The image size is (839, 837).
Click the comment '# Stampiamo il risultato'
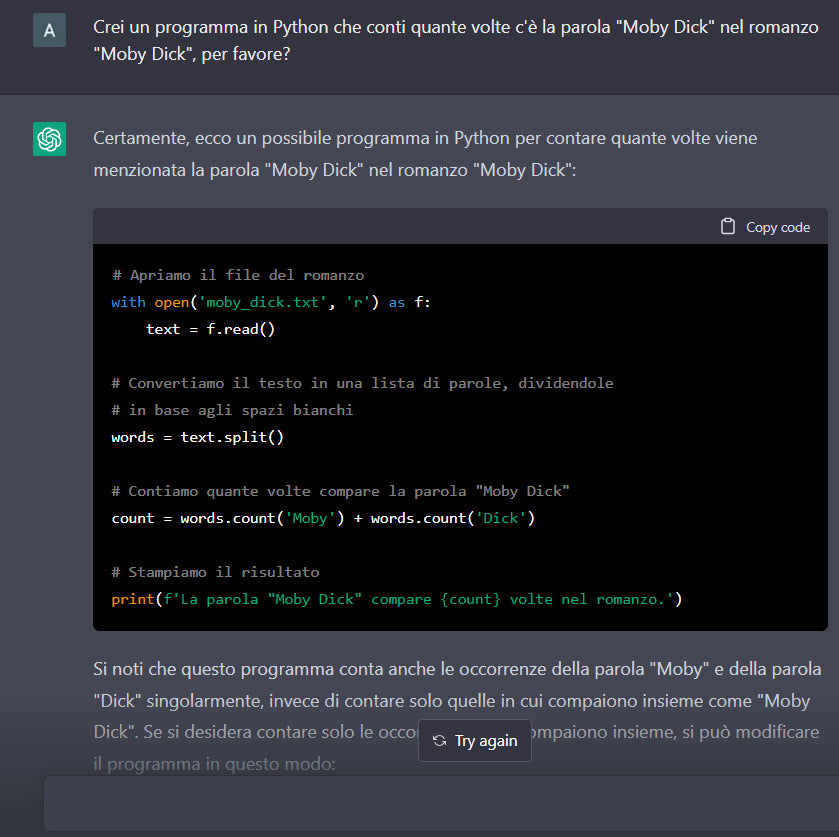(215, 572)
